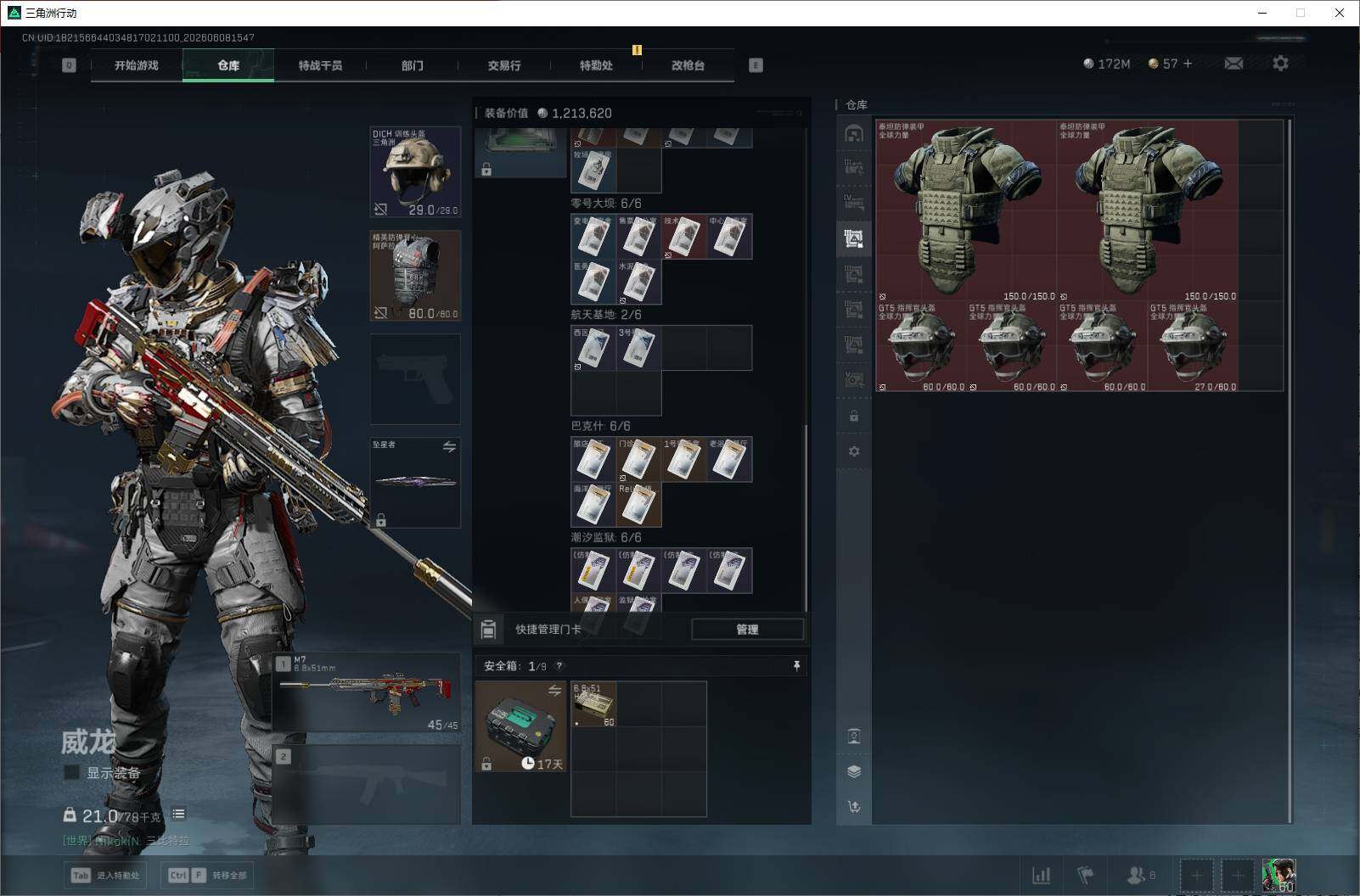1360x896 pixels.
Task: Click the stacked layers icon in 仓库 sidebar
Action: (x=854, y=771)
